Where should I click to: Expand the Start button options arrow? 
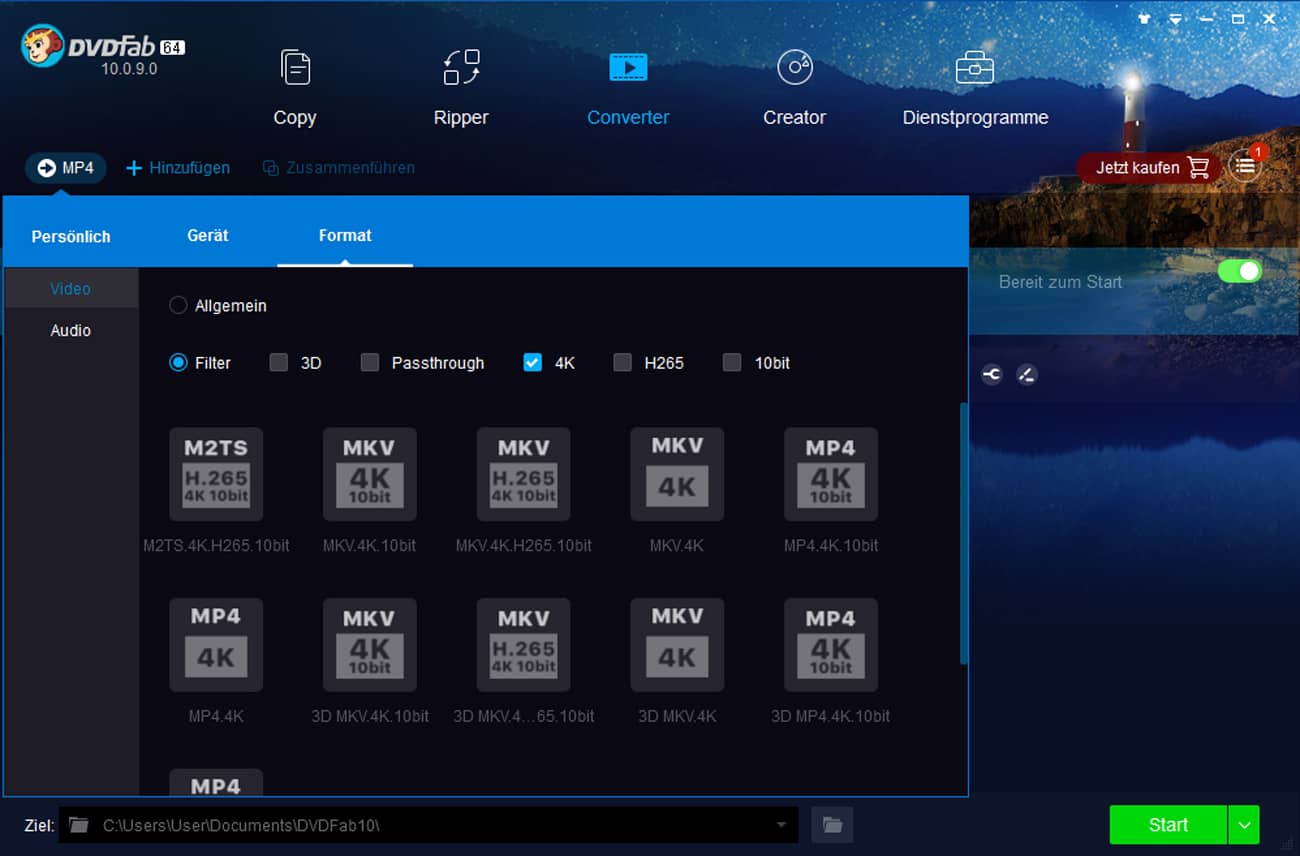(1244, 825)
